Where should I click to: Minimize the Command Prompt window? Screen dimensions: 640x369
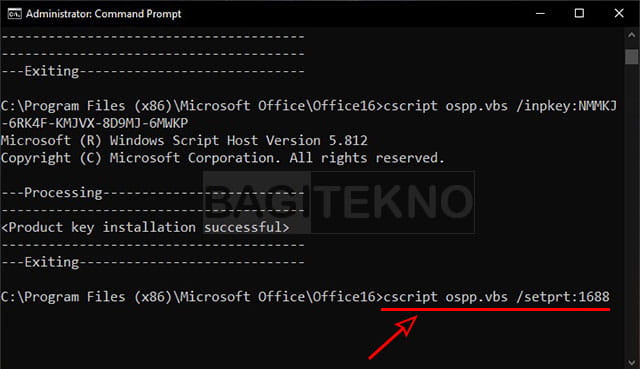(540, 13)
